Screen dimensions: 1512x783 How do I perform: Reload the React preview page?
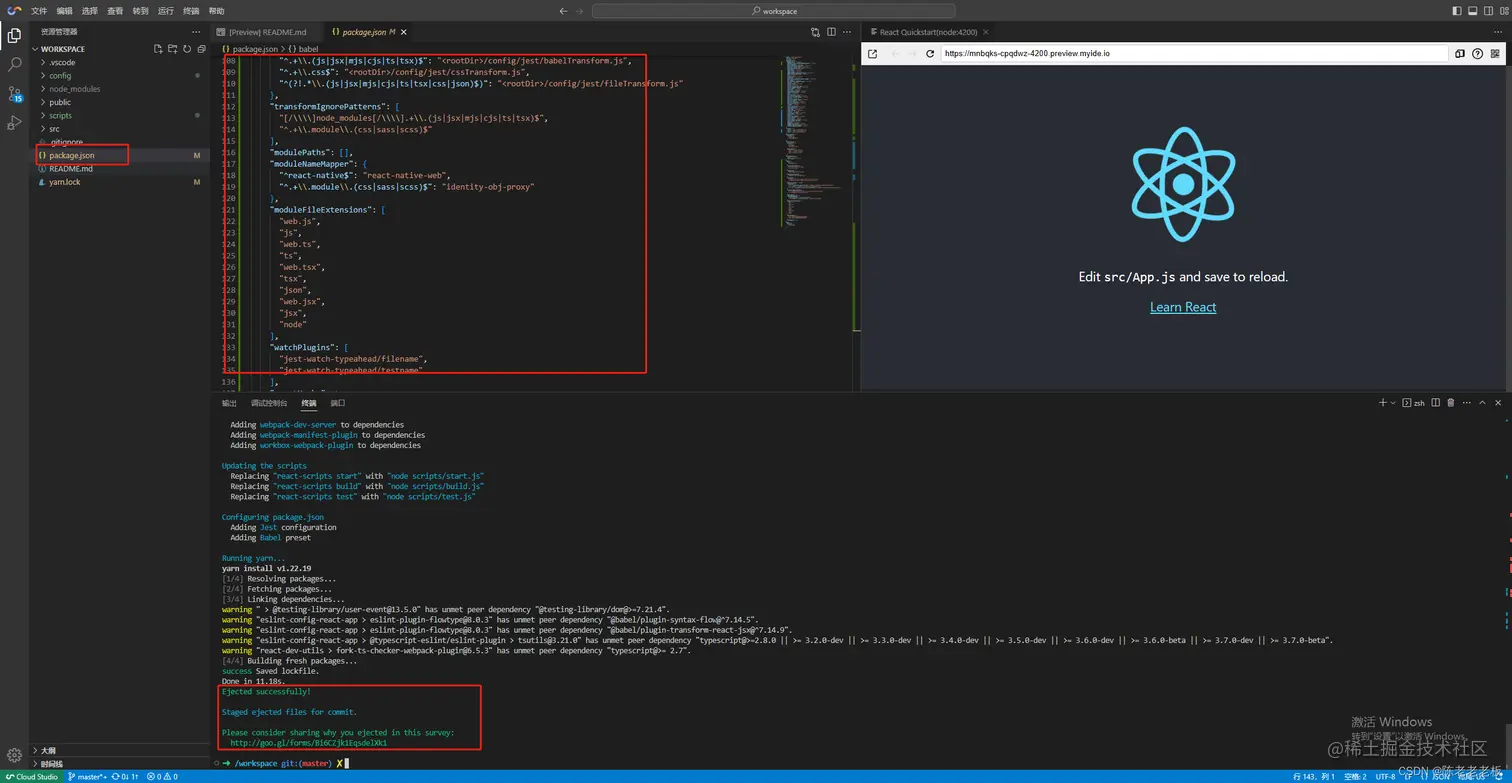(x=930, y=54)
